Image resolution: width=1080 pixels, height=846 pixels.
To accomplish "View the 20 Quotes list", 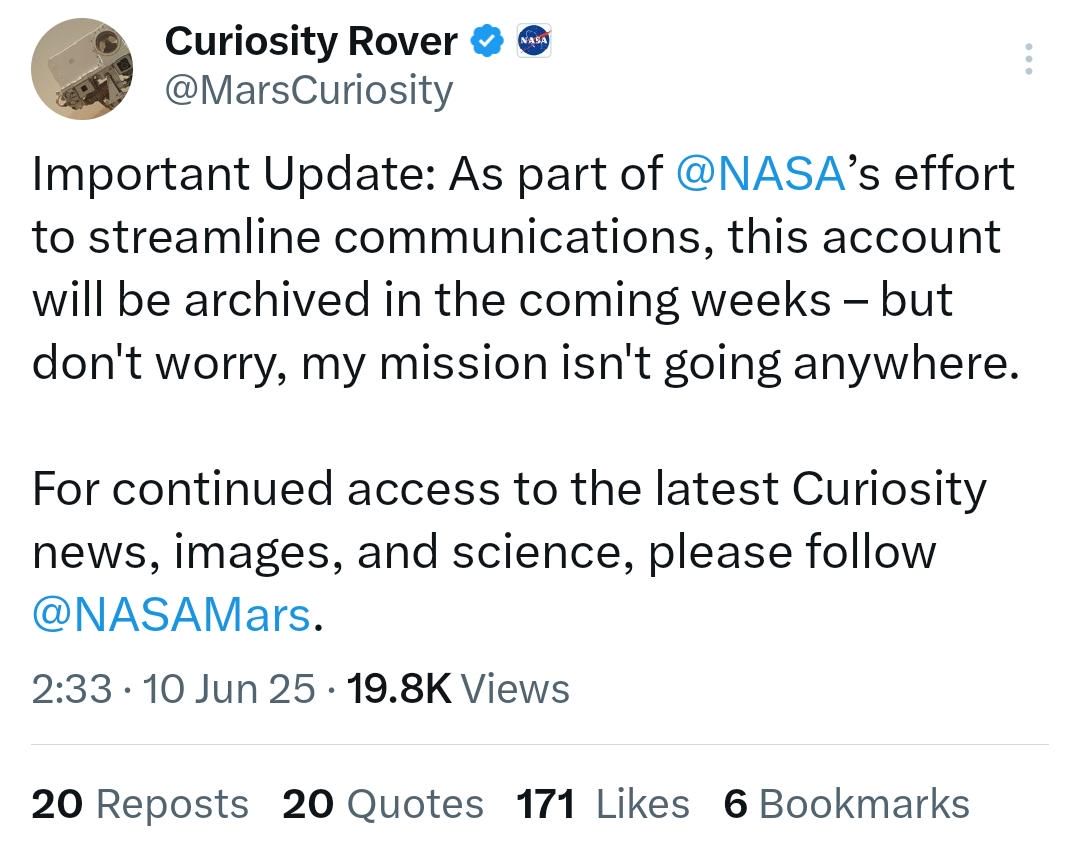I will pos(383,803).
